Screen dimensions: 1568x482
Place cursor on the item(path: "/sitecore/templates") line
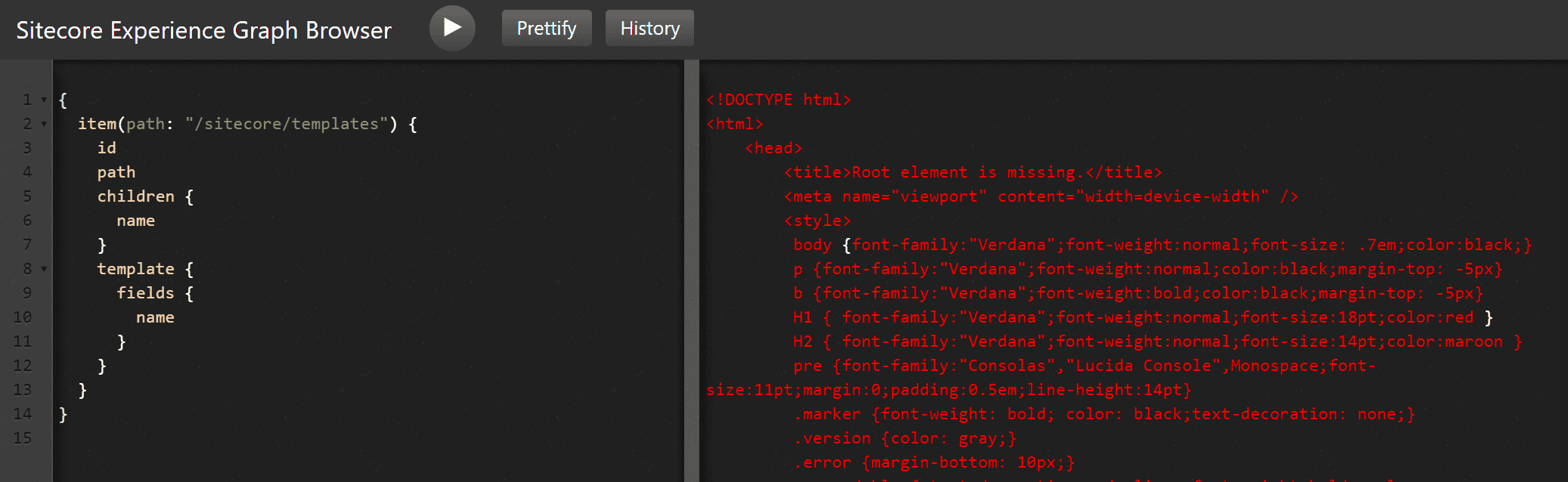(x=248, y=124)
